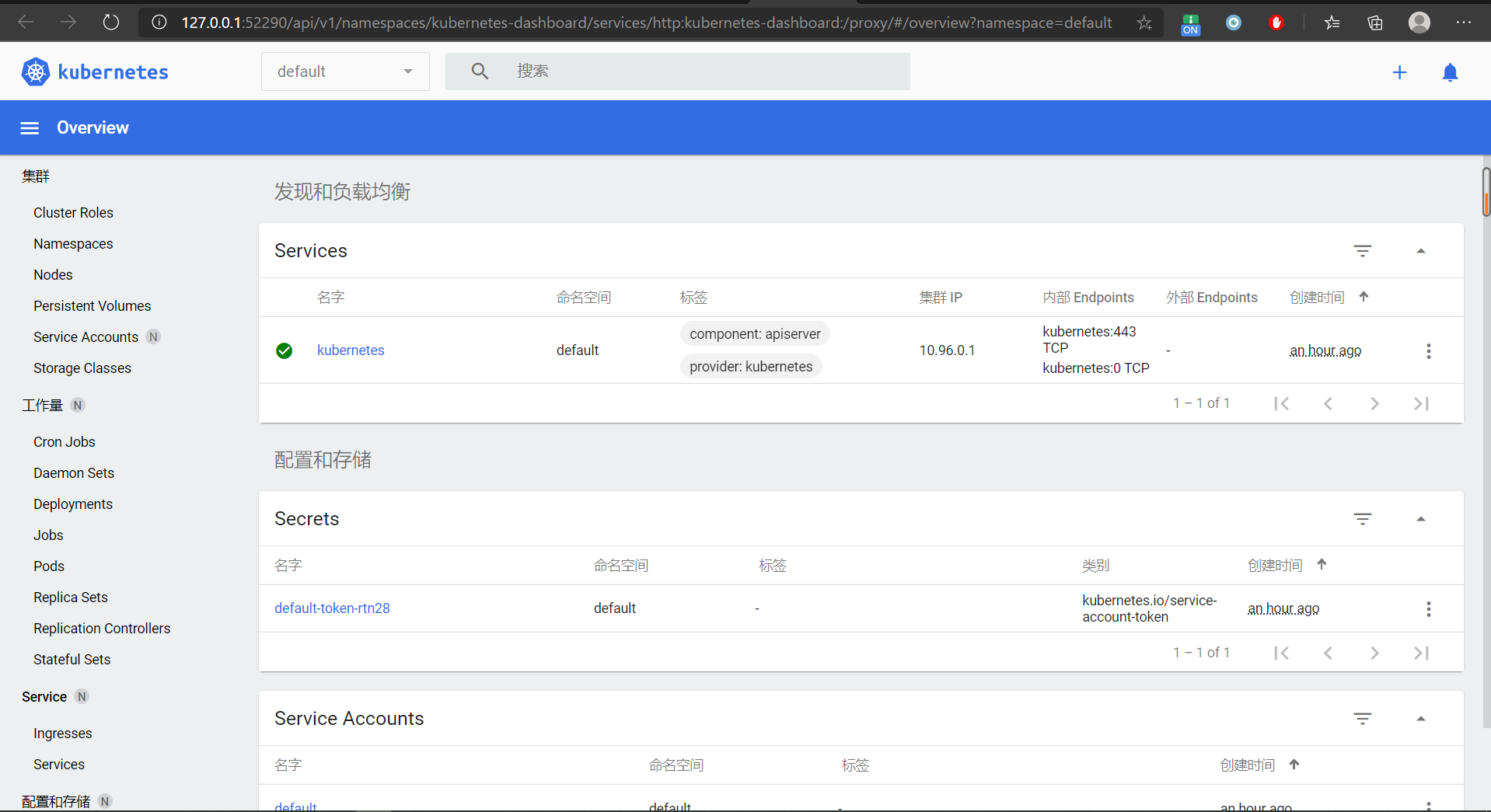Open Pods in sidebar
1491x812 pixels.
49,566
